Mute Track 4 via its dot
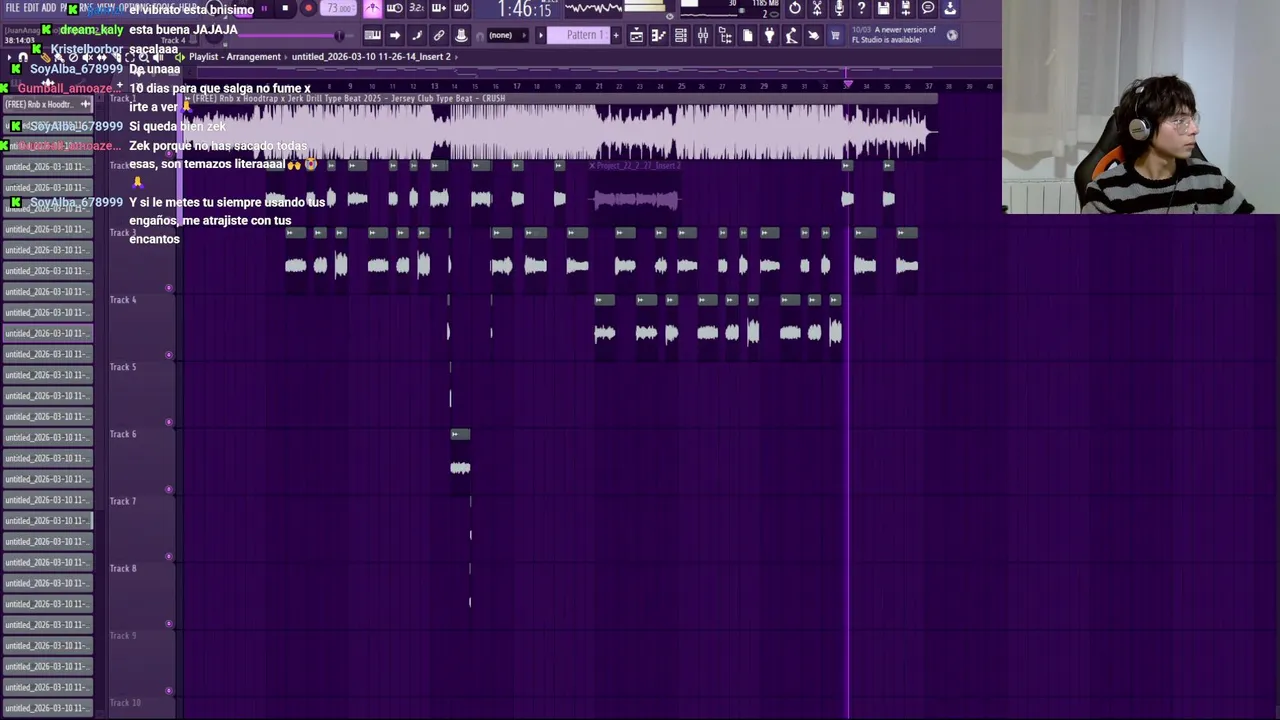 click(x=169, y=355)
